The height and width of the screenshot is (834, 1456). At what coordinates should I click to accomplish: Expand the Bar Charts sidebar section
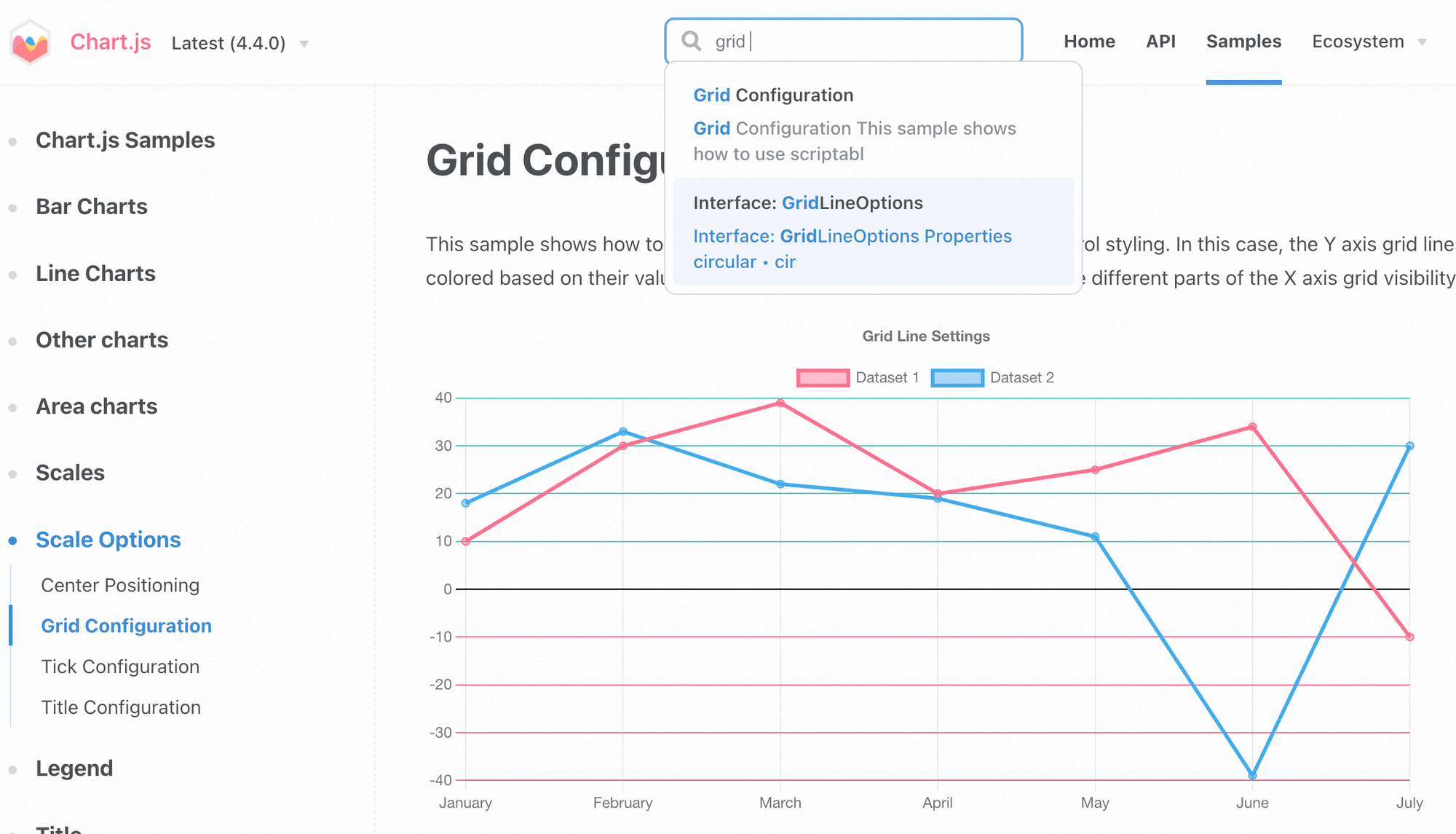pyautogui.click(x=92, y=207)
